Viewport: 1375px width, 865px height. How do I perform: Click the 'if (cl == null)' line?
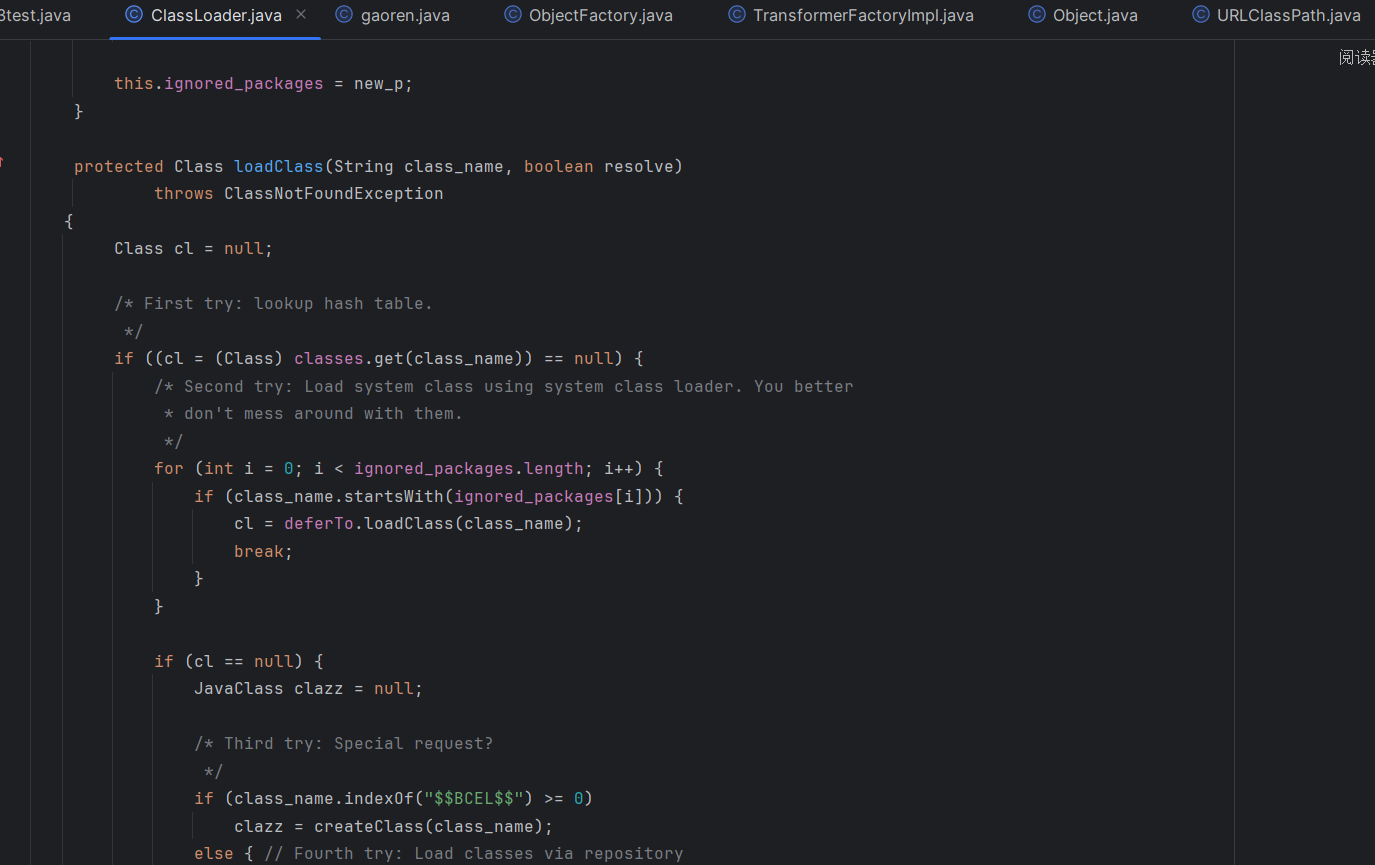(x=239, y=661)
